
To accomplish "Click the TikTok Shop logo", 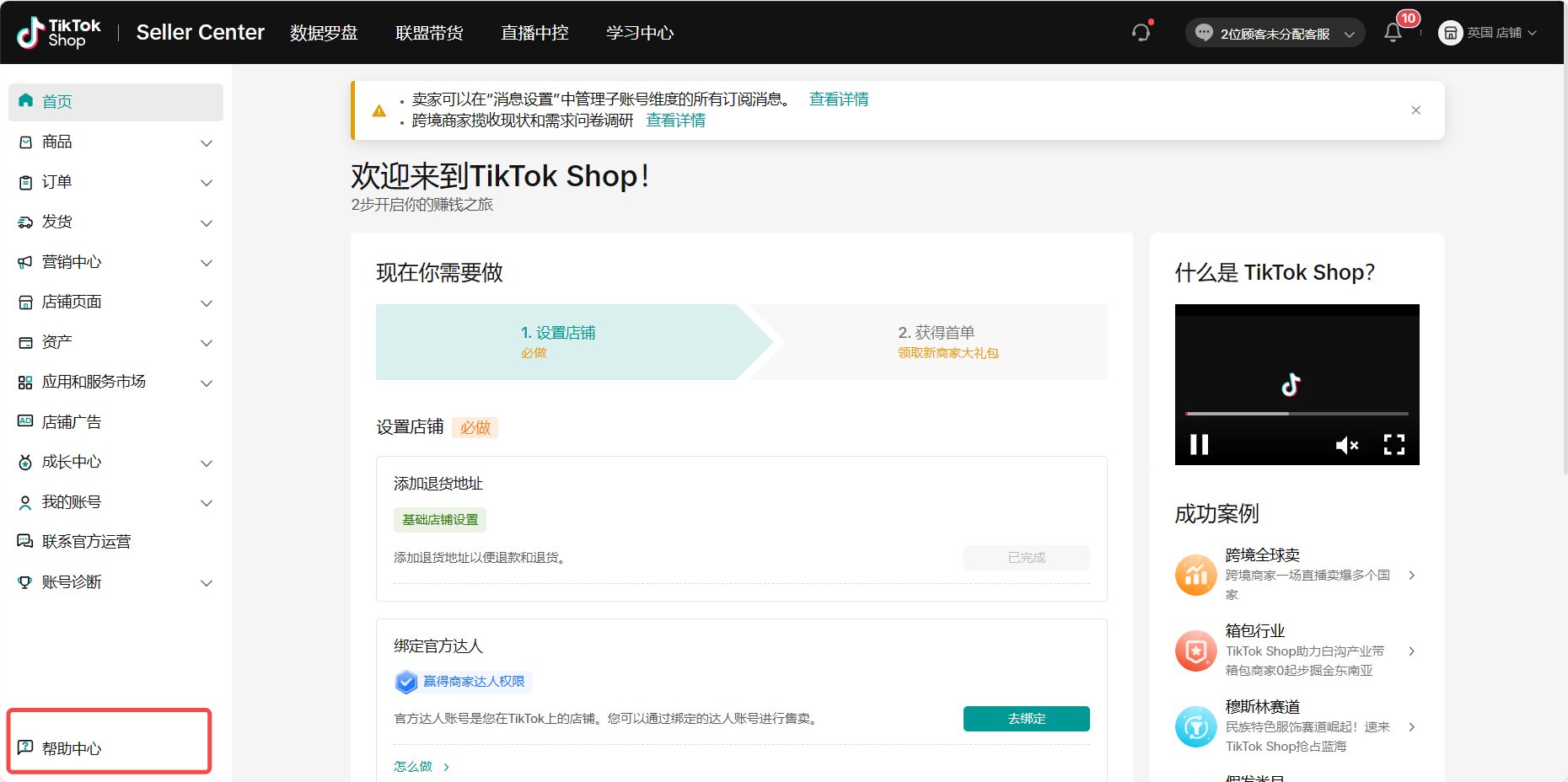I will (x=59, y=33).
